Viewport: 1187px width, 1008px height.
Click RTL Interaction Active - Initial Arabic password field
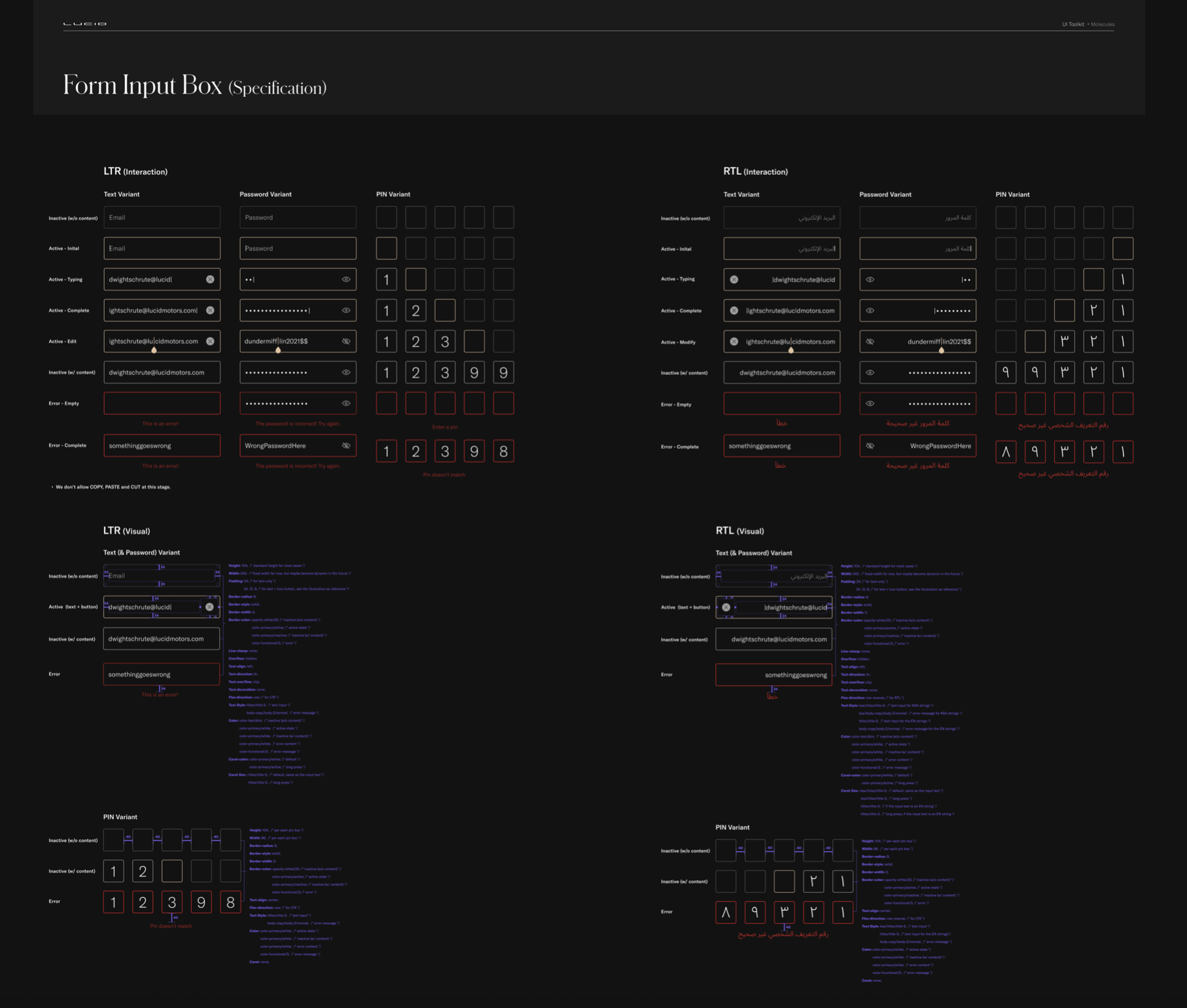point(918,249)
